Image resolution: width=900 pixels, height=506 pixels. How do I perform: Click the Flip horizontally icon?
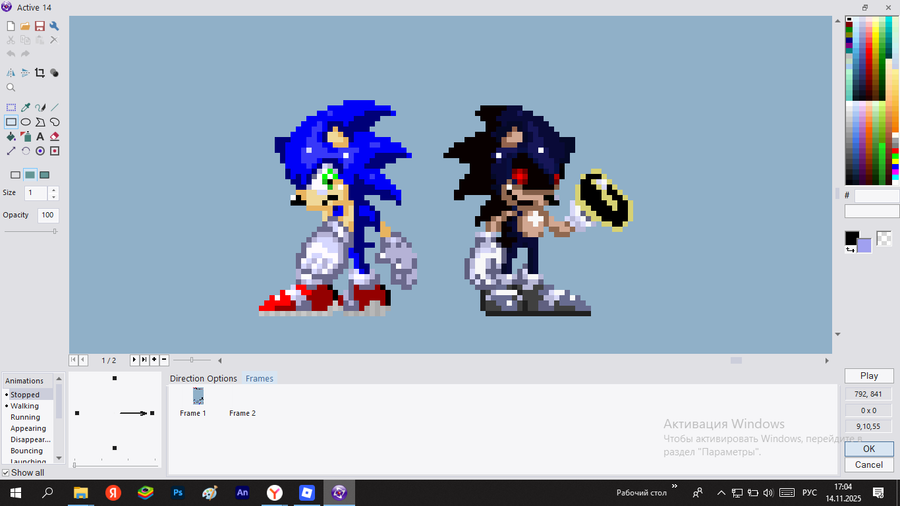11,73
